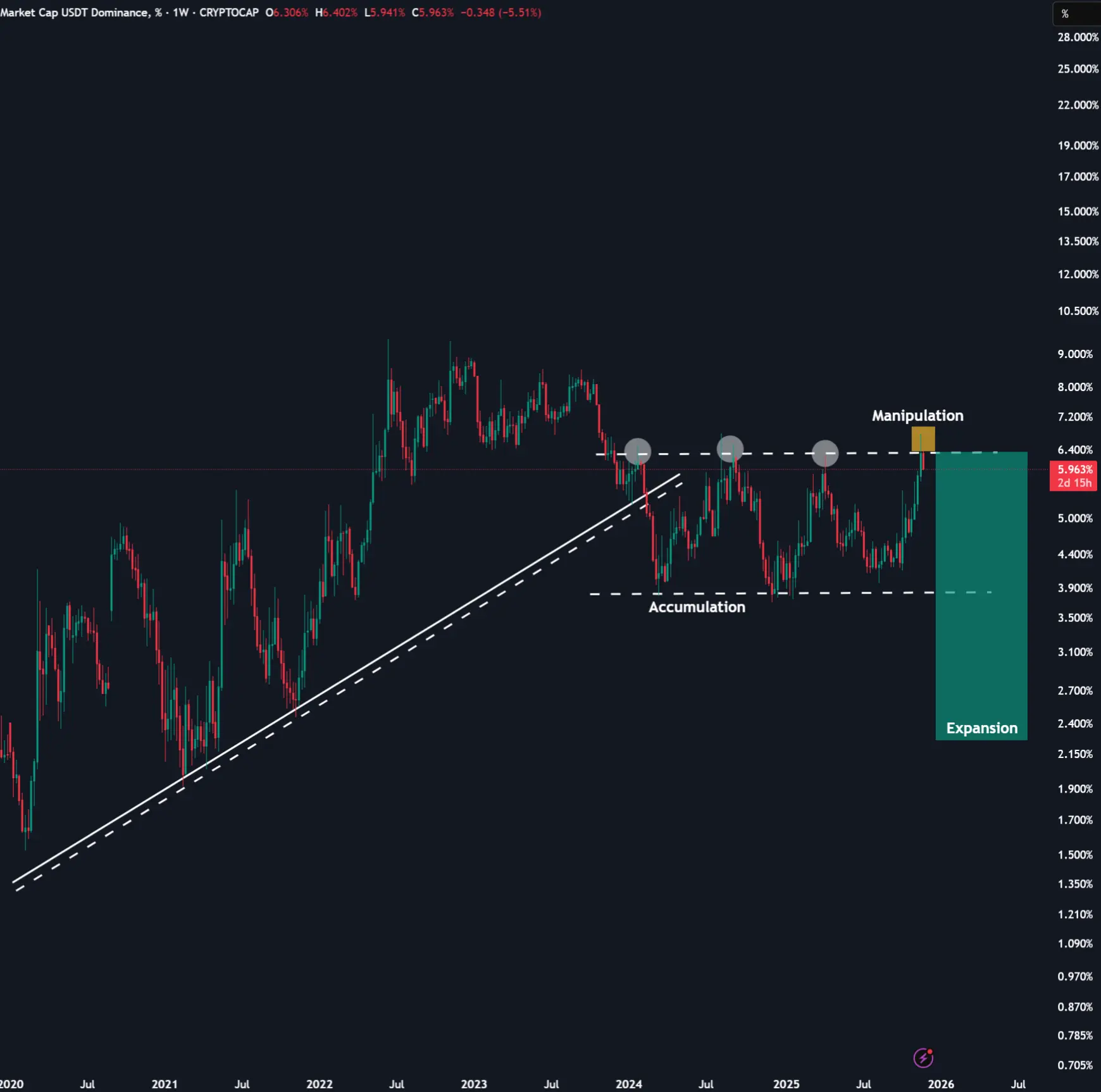This screenshot has height=1092, width=1101.
Task: Select the Manipulation text annotation
Action: coord(917,416)
